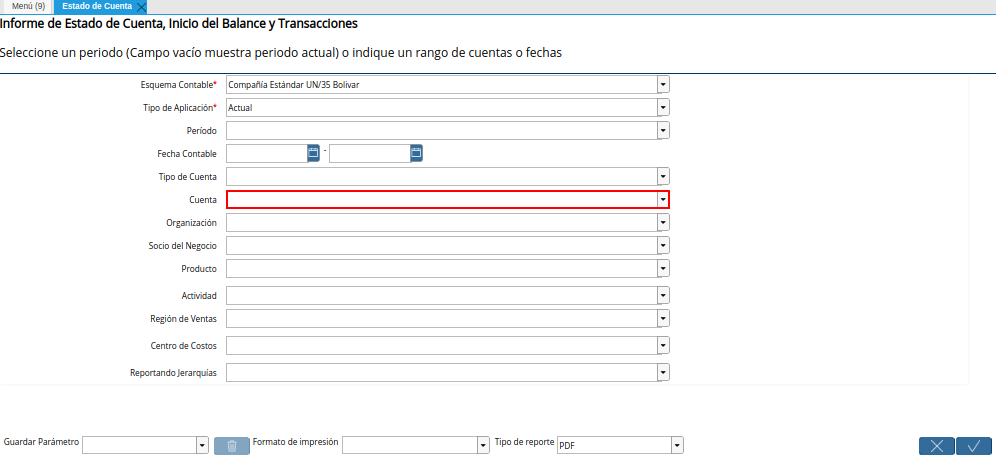Click the Fecha Contable label
The height and width of the screenshot is (456, 996).
pos(187,154)
